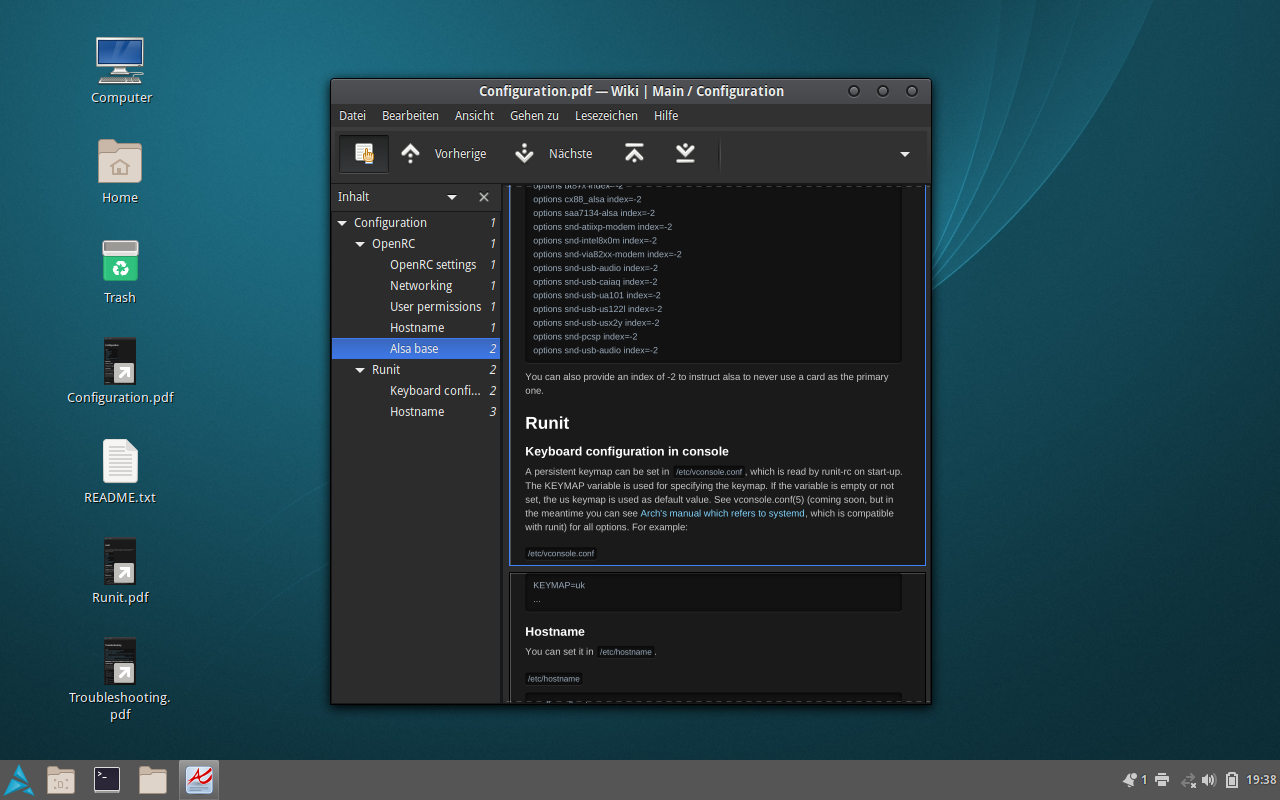Open Trash desktop icon
The image size is (1280, 800).
click(x=120, y=271)
